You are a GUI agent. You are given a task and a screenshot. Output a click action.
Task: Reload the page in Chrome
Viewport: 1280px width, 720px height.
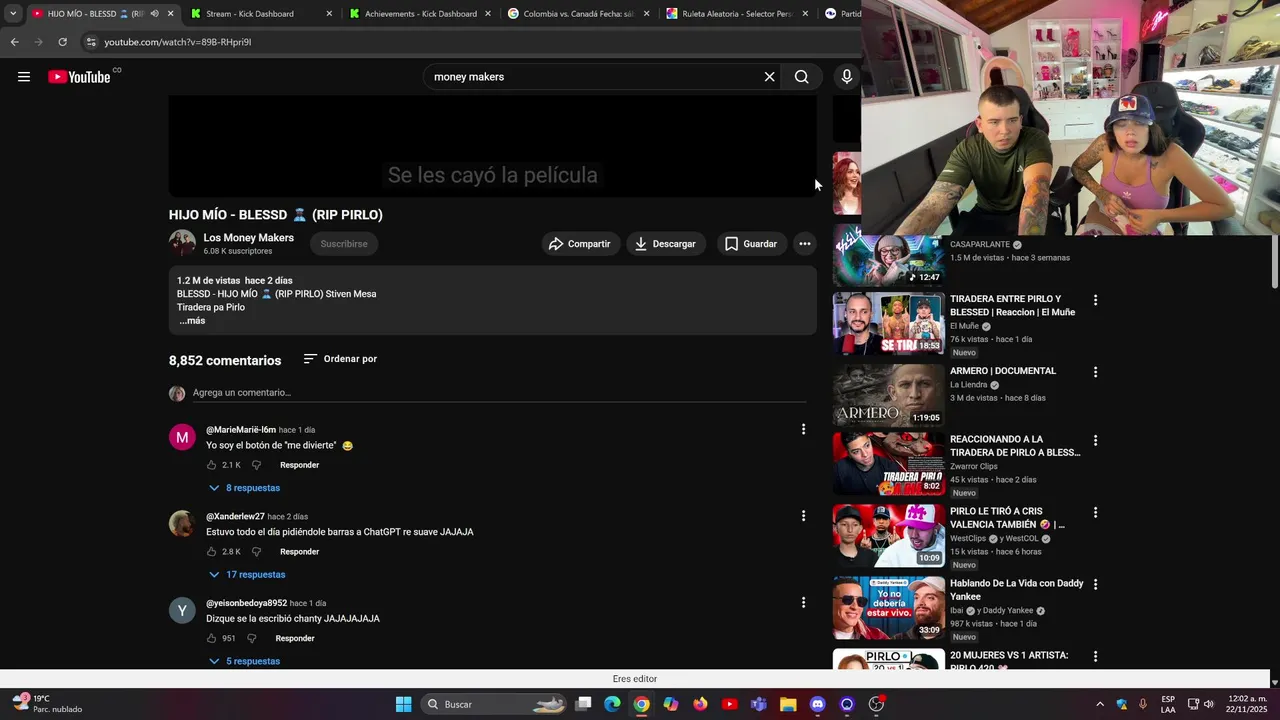(x=62, y=42)
